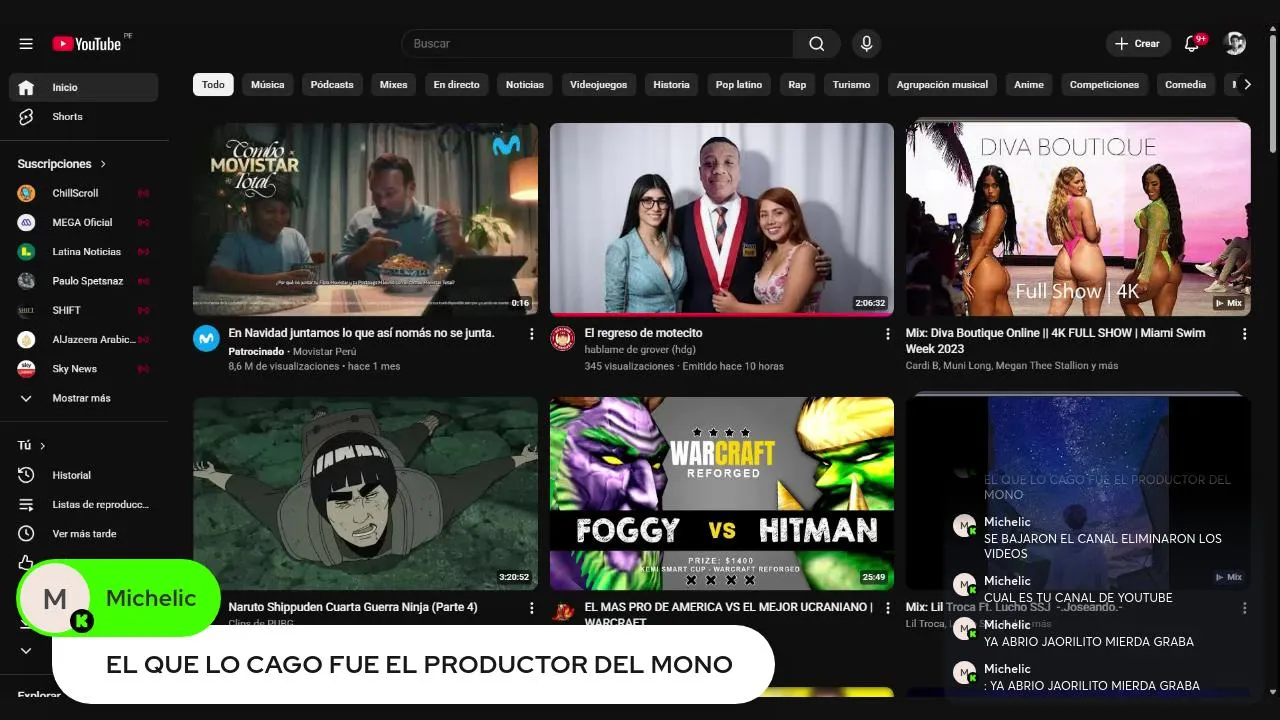1280x720 pixels.
Task: Expand the Suscripciones section chevron
Action: click(102, 164)
